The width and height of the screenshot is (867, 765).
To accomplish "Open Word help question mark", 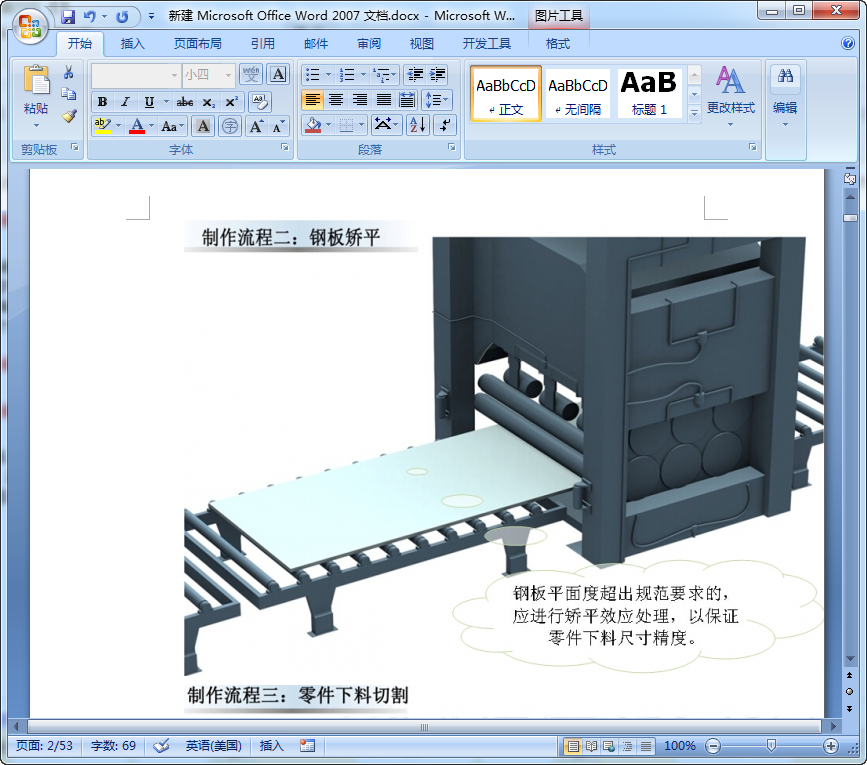I will 848,43.
